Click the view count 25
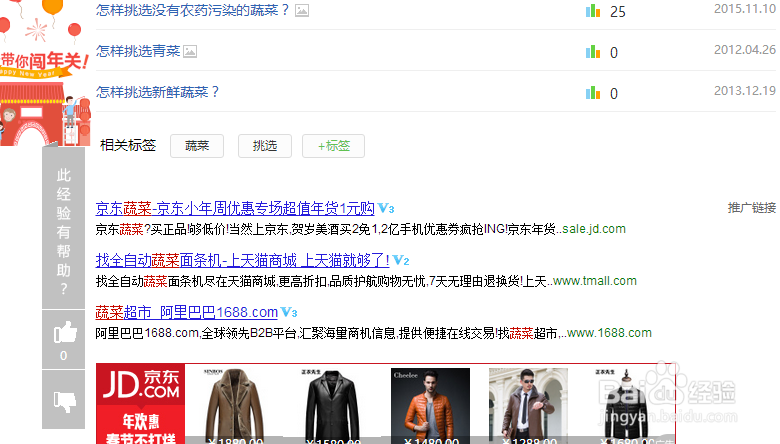 point(618,11)
